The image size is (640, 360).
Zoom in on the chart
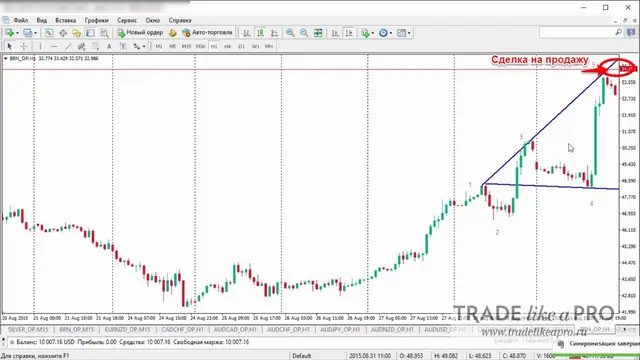point(290,33)
